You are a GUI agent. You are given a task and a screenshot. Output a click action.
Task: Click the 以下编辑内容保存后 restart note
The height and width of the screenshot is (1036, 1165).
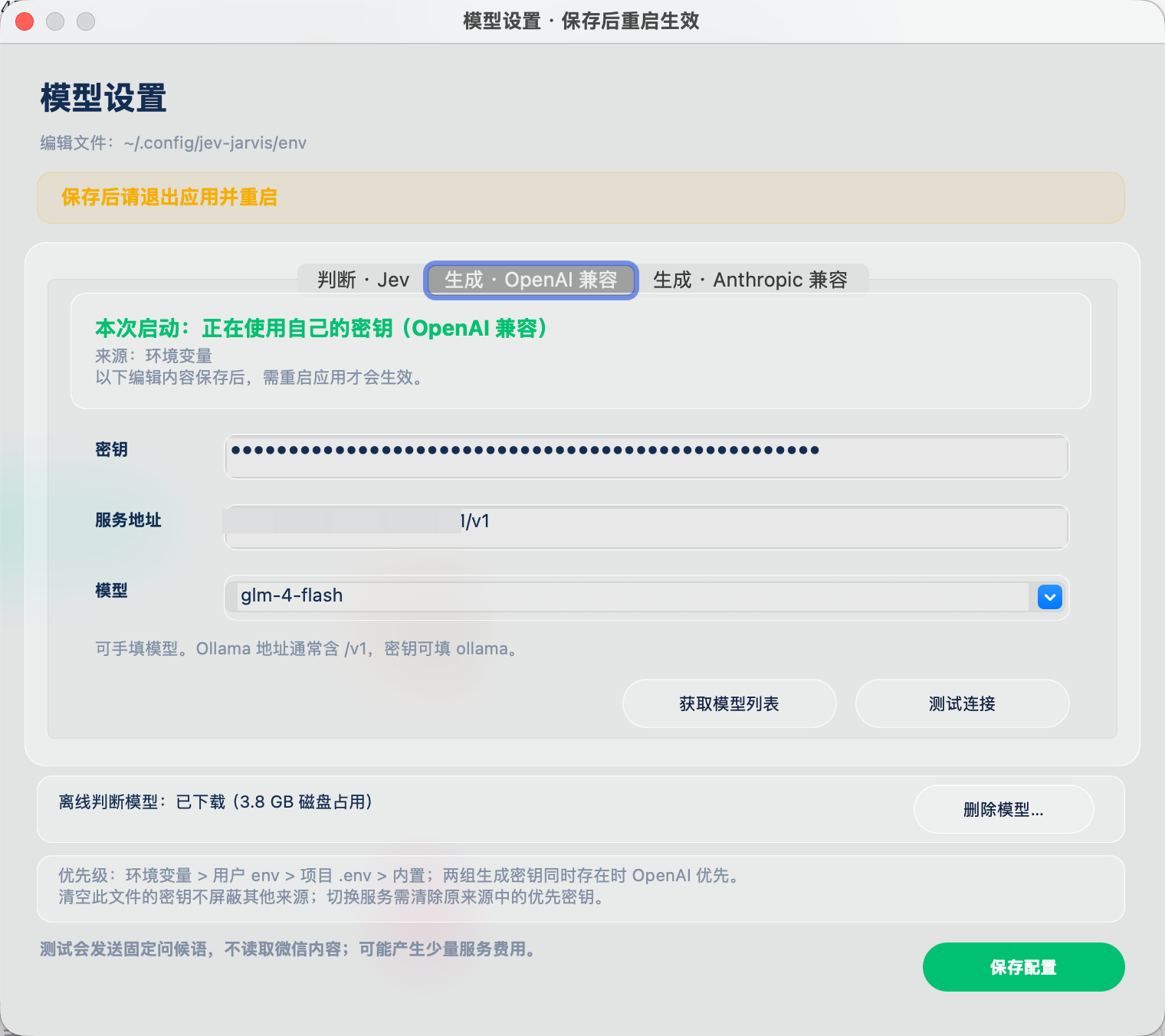tap(259, 377)
